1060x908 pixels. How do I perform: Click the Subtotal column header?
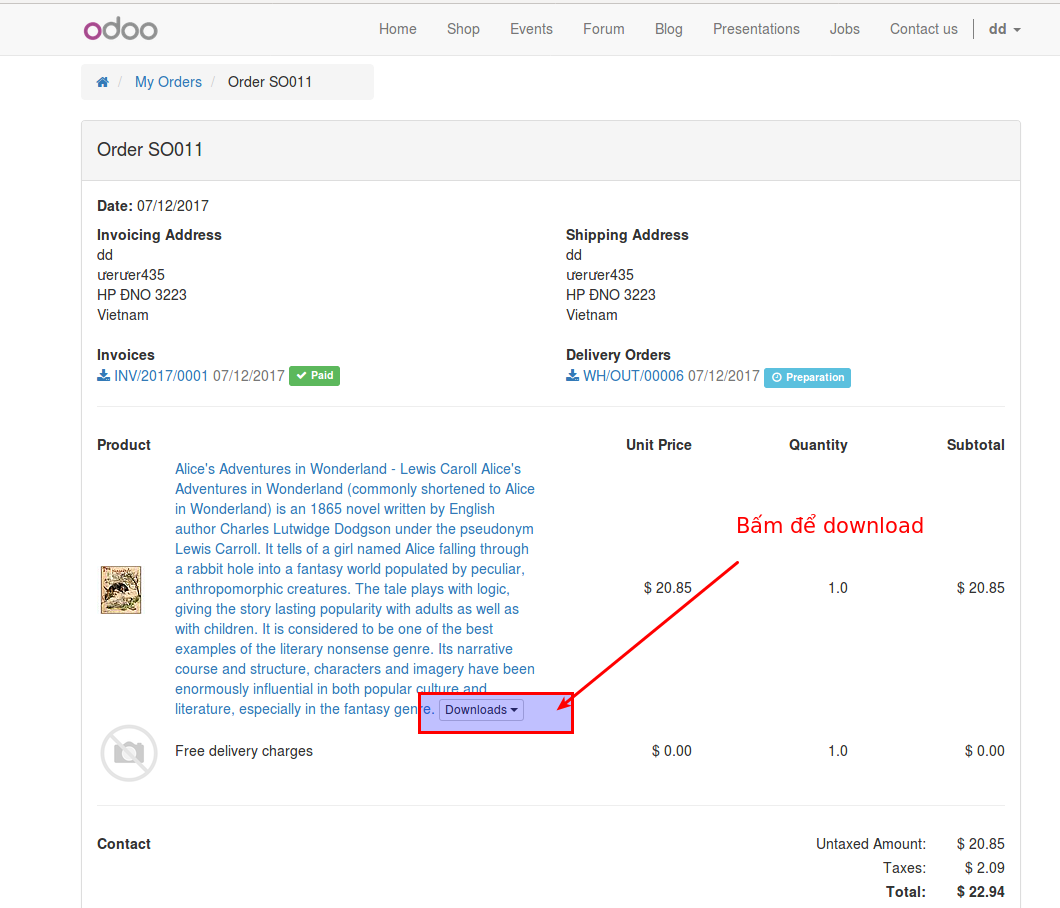pos(975,445)
